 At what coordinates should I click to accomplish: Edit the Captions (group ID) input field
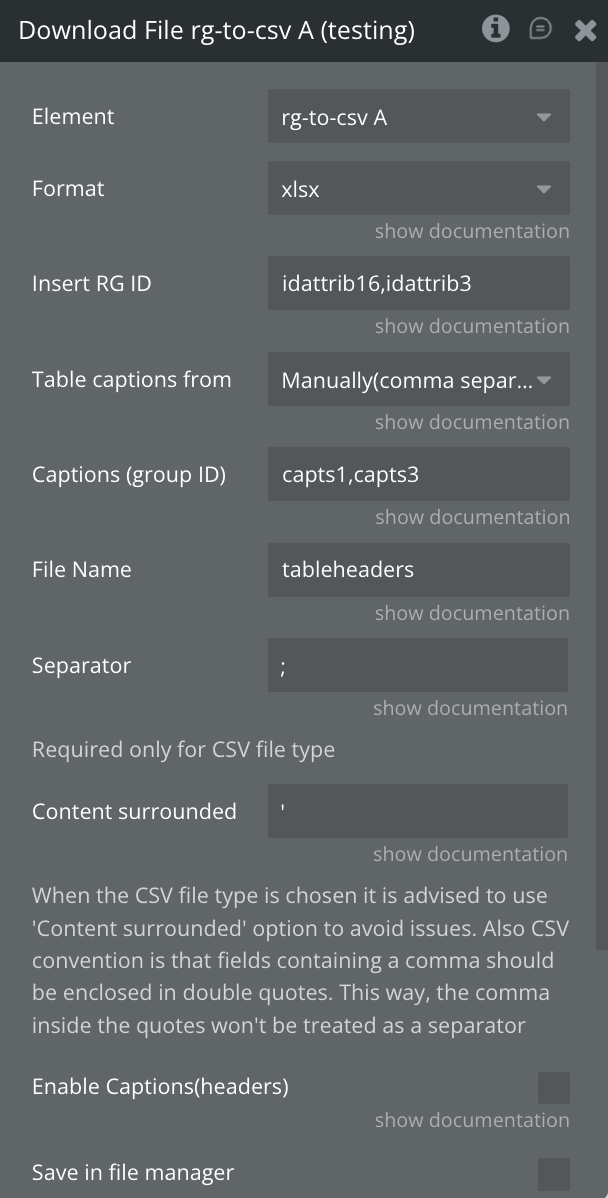[x=418, y=475]
